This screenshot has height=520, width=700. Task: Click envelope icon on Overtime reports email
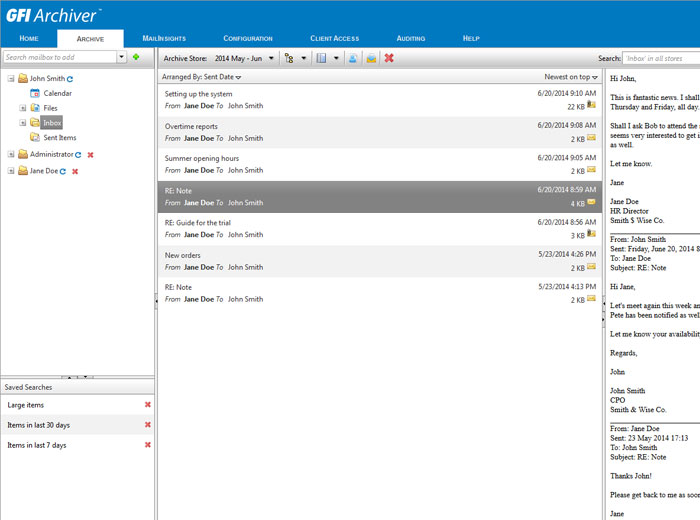[592, 137]
